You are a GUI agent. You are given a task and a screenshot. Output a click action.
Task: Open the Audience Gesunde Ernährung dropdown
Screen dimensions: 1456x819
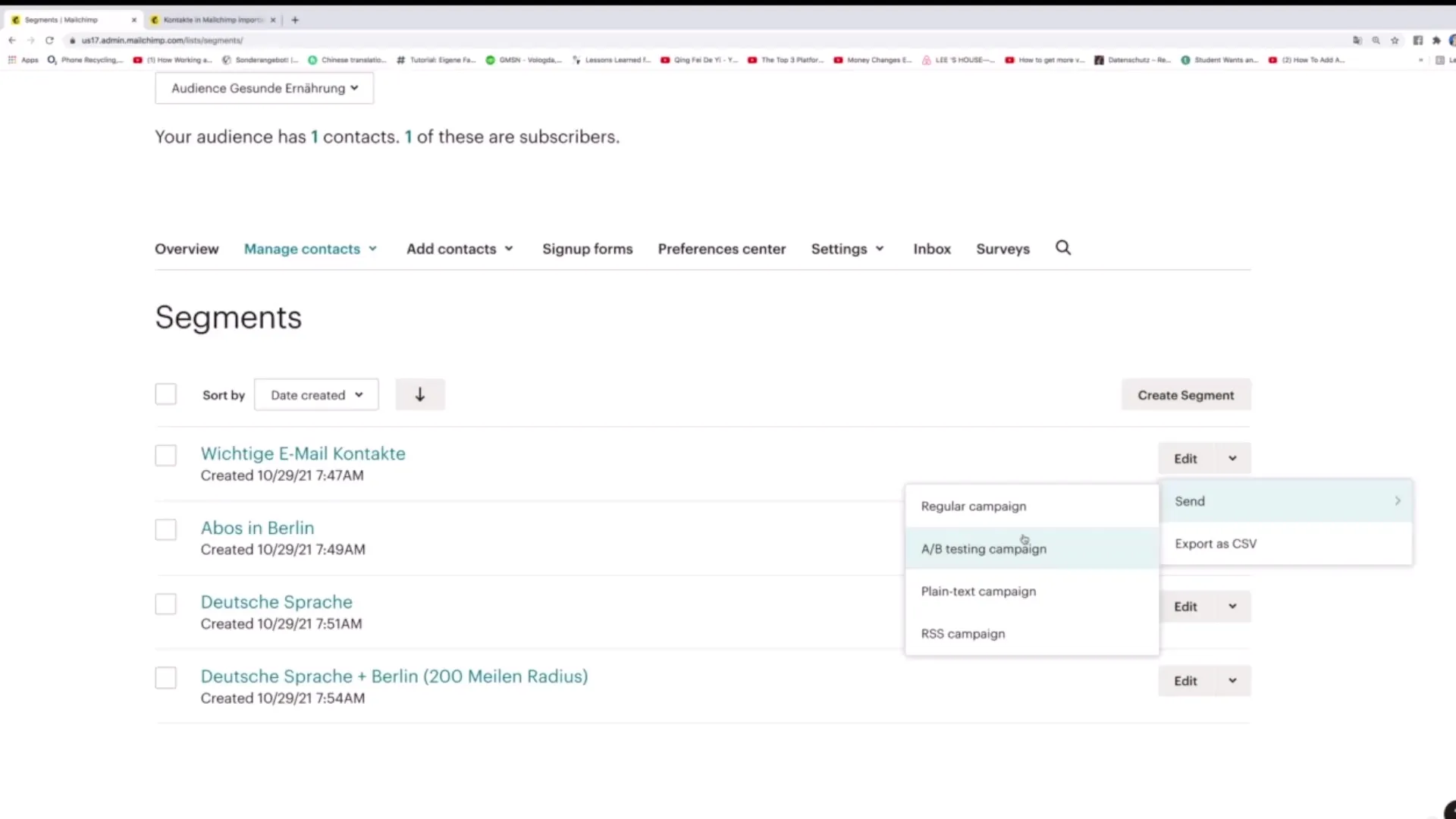pos(264,88)
